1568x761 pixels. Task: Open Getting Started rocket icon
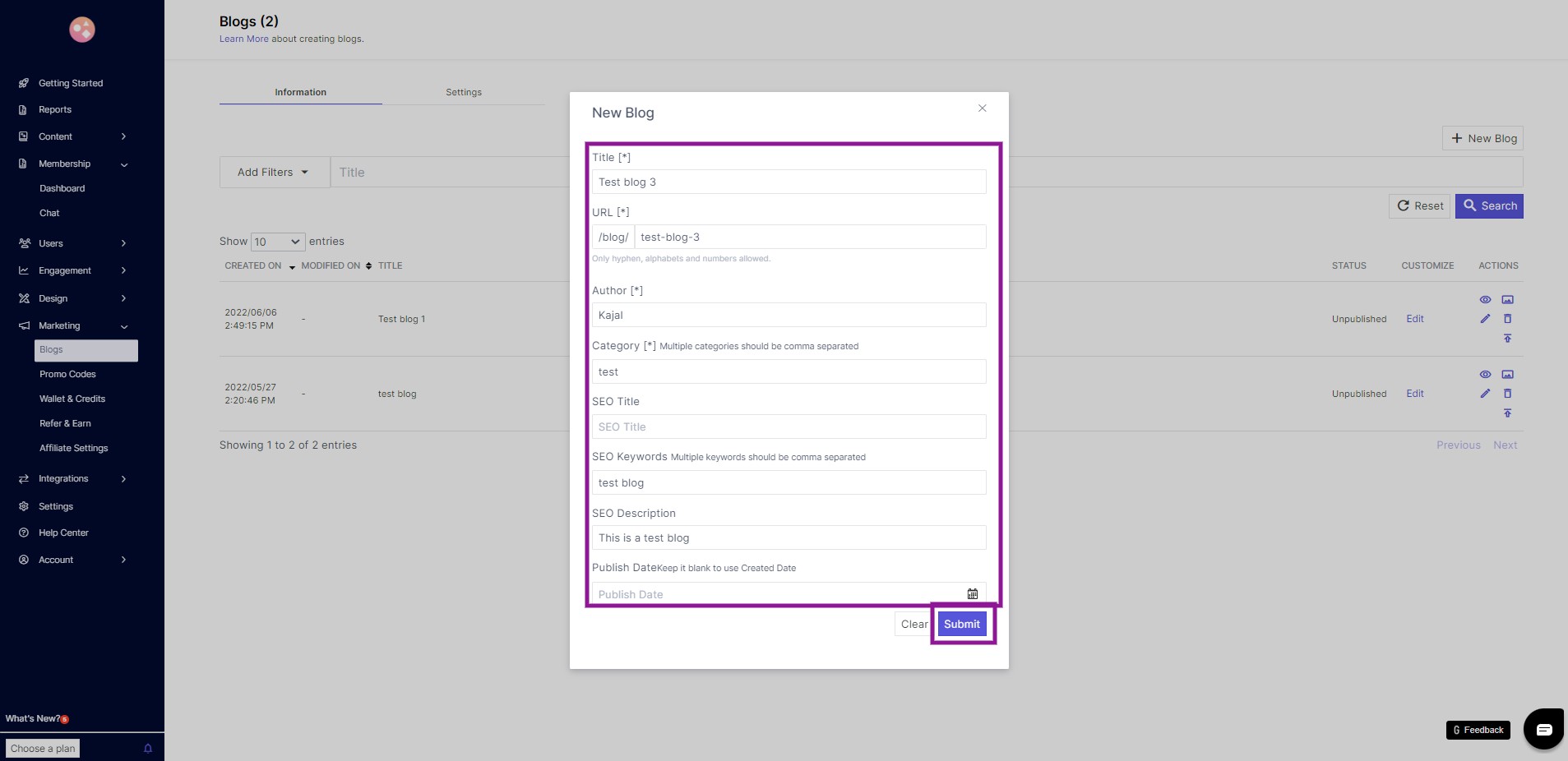click(x=24, y=83)
